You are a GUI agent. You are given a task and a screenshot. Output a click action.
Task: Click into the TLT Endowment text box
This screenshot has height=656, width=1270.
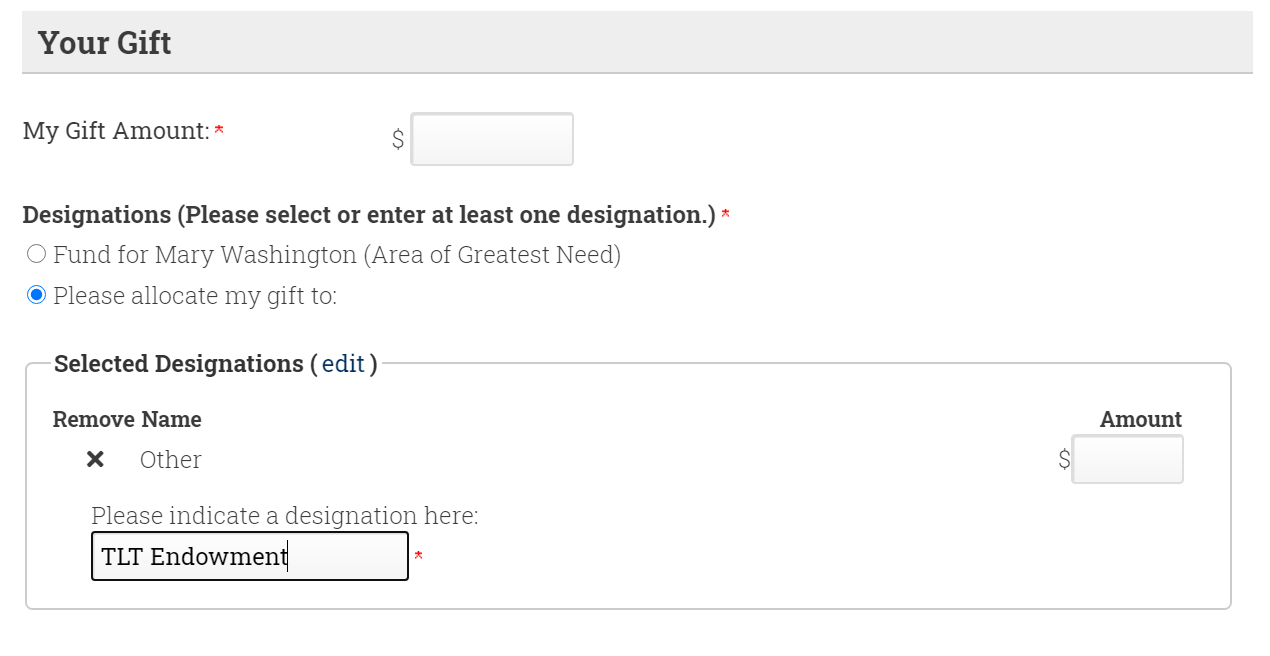point(249,556)
